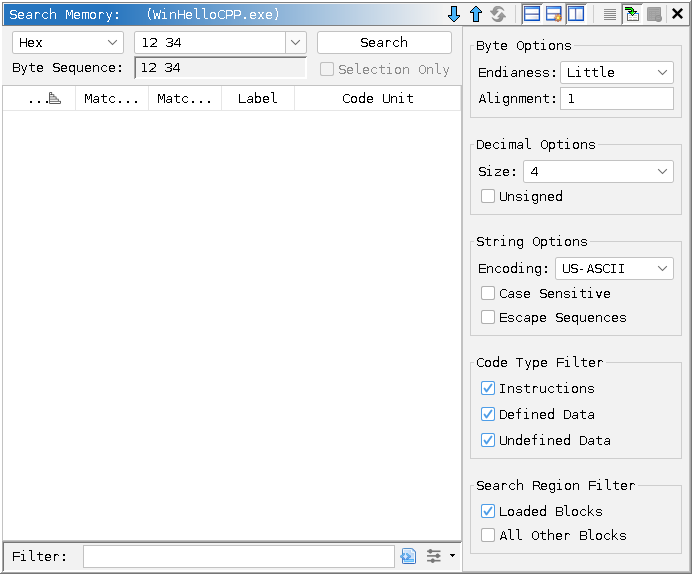This screenshot has width=692, height=574.
Task: Click the green arrow navigation icon in the title bar
Action: tap(632, 14)
